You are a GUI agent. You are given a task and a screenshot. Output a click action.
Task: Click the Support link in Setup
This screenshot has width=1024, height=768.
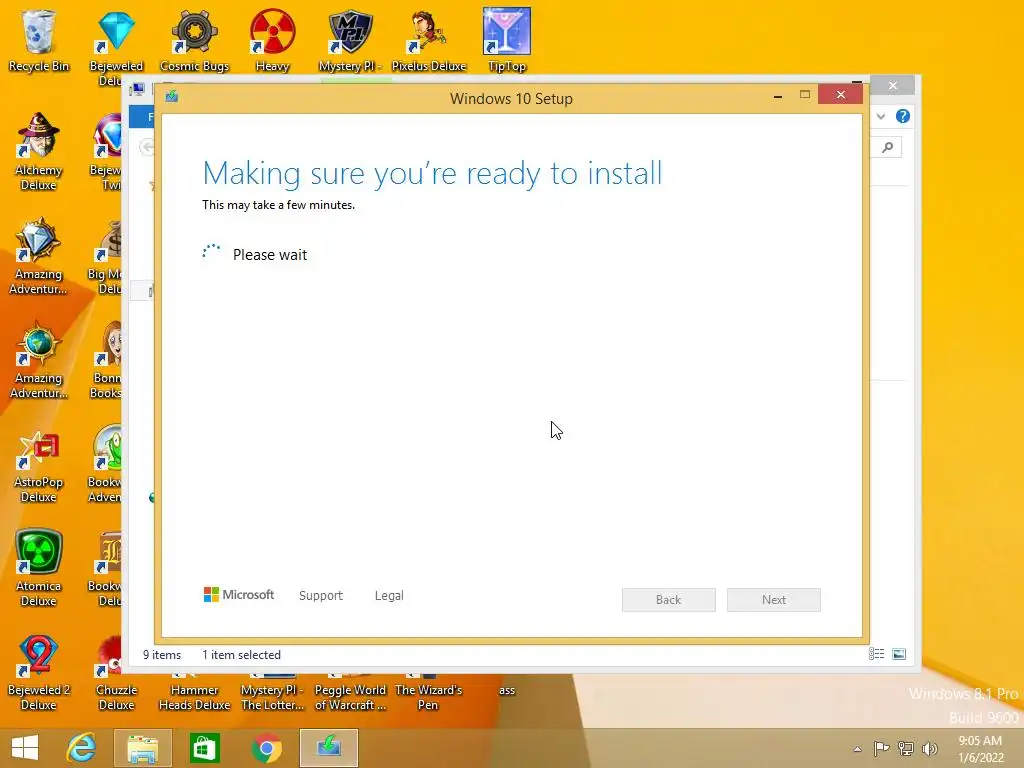pyautogui.click(x=321, y=596)
